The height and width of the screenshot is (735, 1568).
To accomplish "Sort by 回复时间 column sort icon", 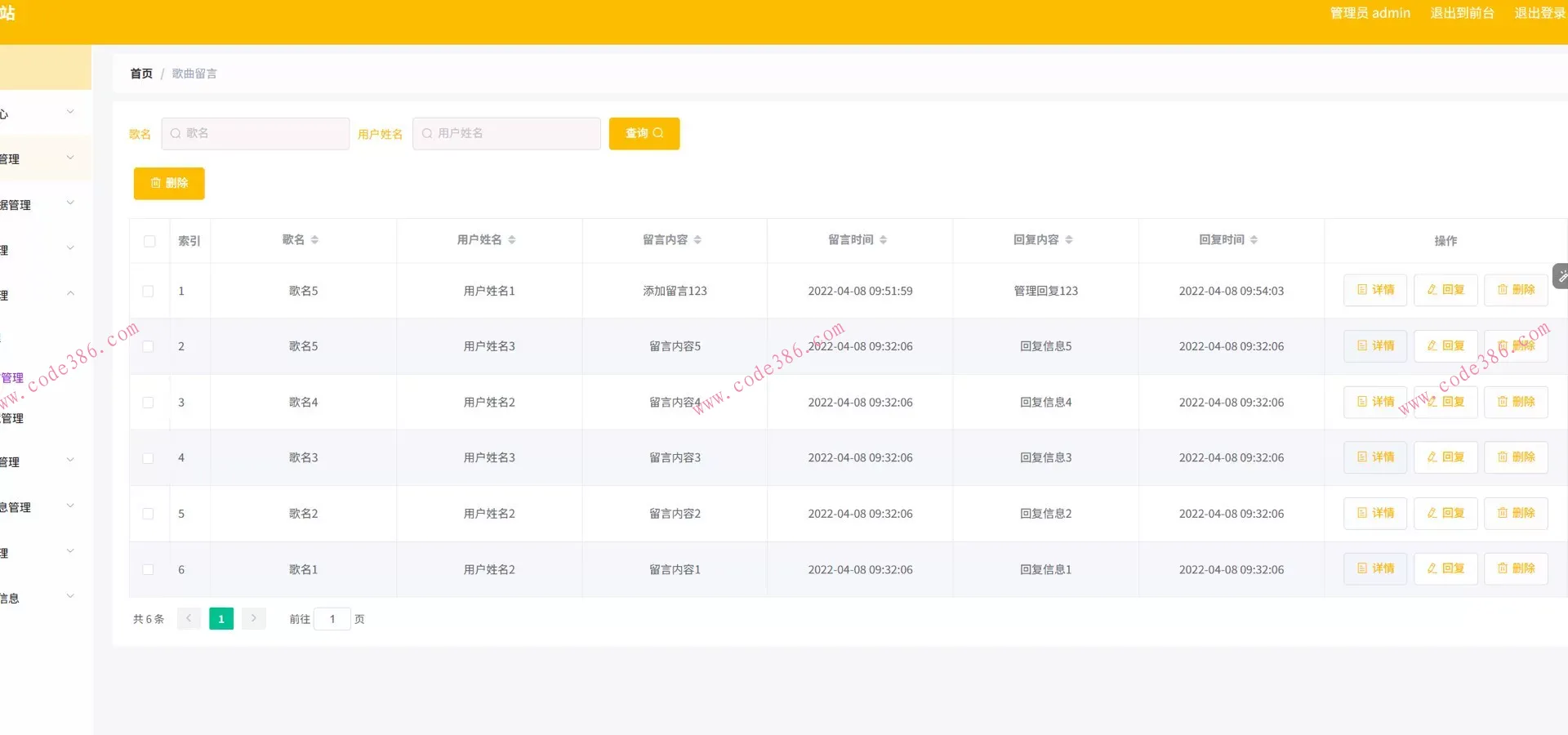I will pyautogui.click(x=1254, y=240).
